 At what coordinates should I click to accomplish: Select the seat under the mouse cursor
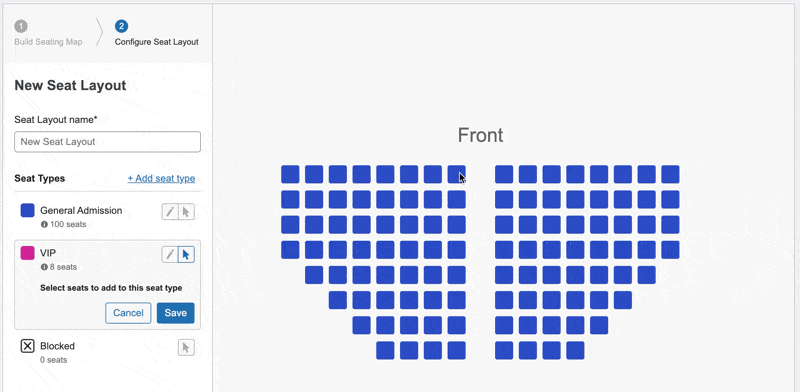coord(457,174)
